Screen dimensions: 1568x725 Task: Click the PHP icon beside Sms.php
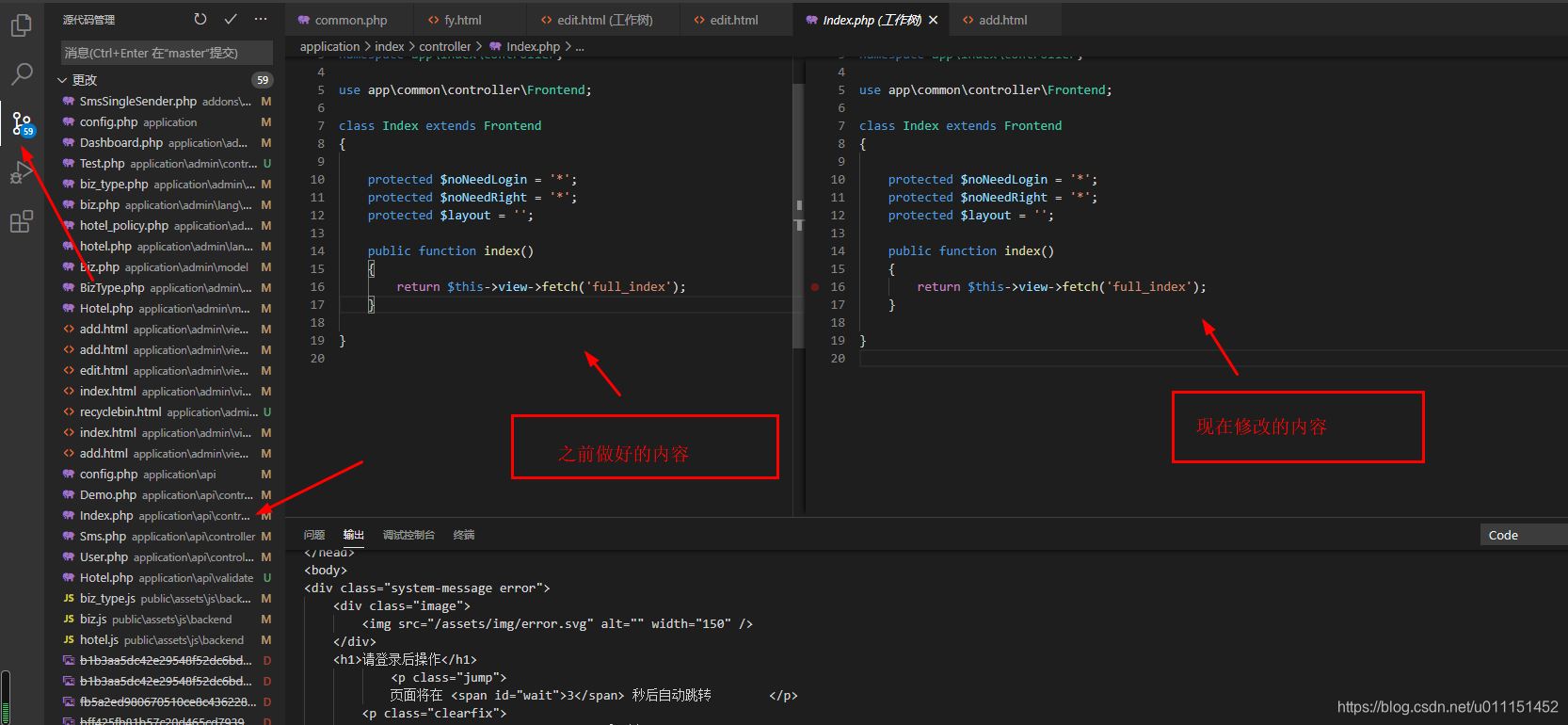click(x=69, y=537)
